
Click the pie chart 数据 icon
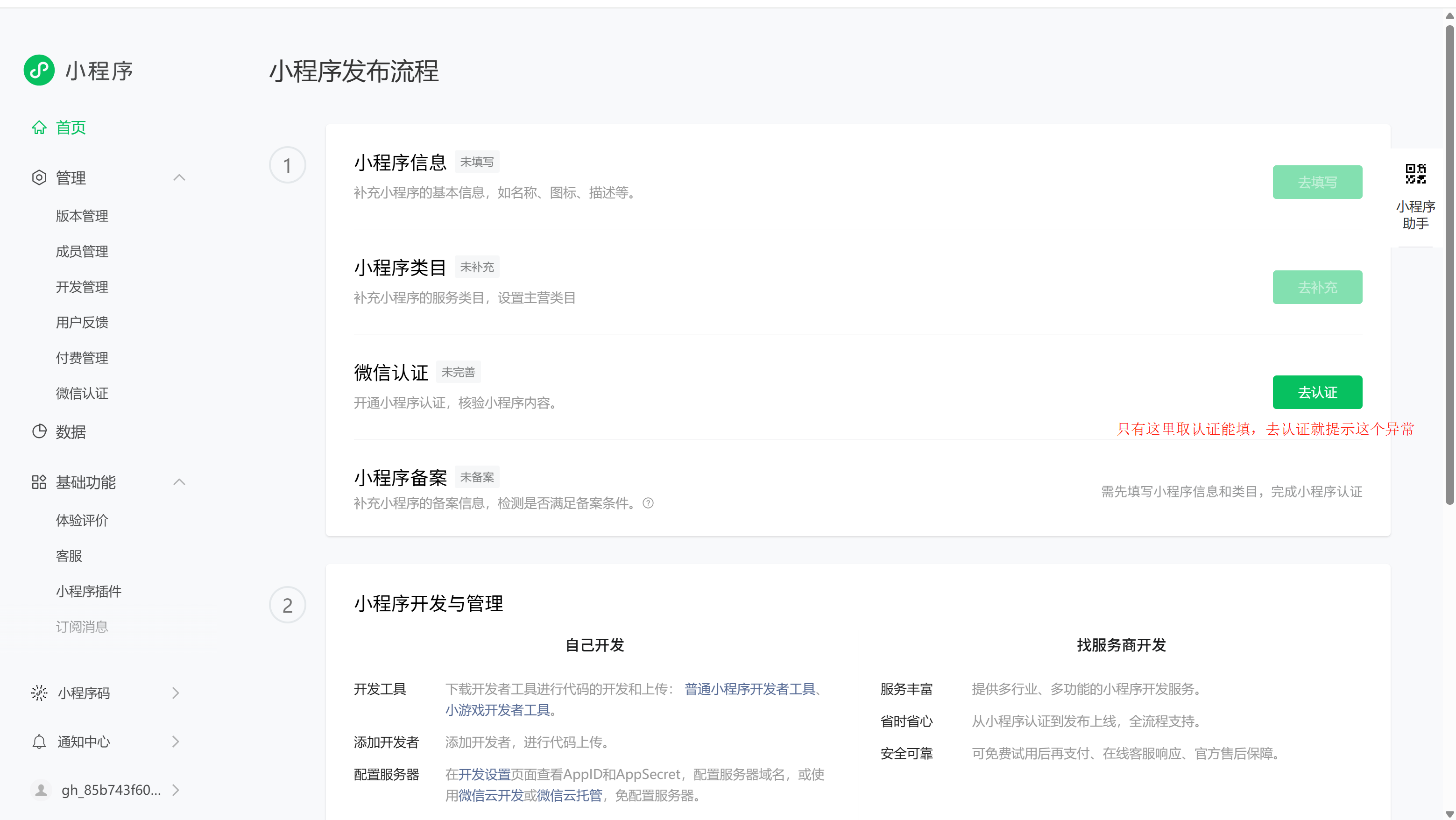(39, 432)
